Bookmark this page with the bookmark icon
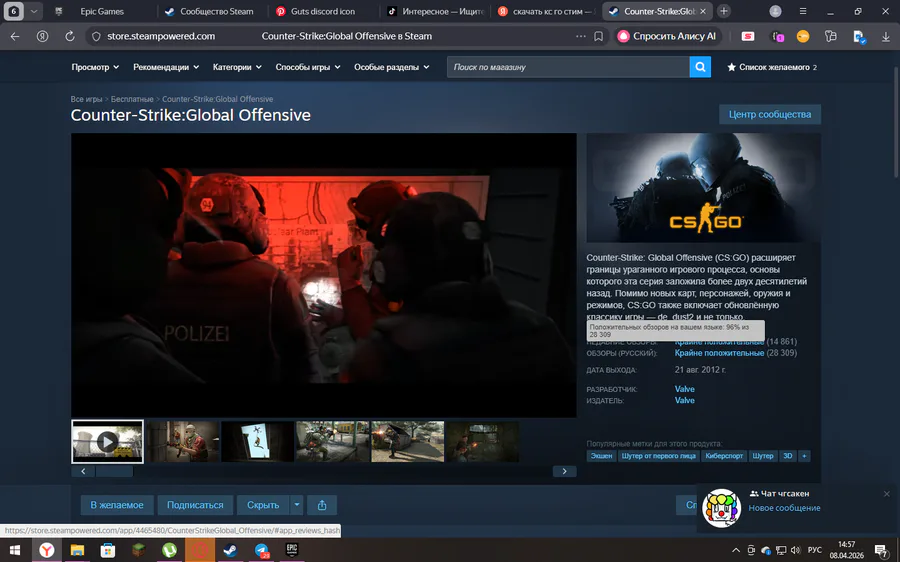900x562 pixels. coord(598,36)
